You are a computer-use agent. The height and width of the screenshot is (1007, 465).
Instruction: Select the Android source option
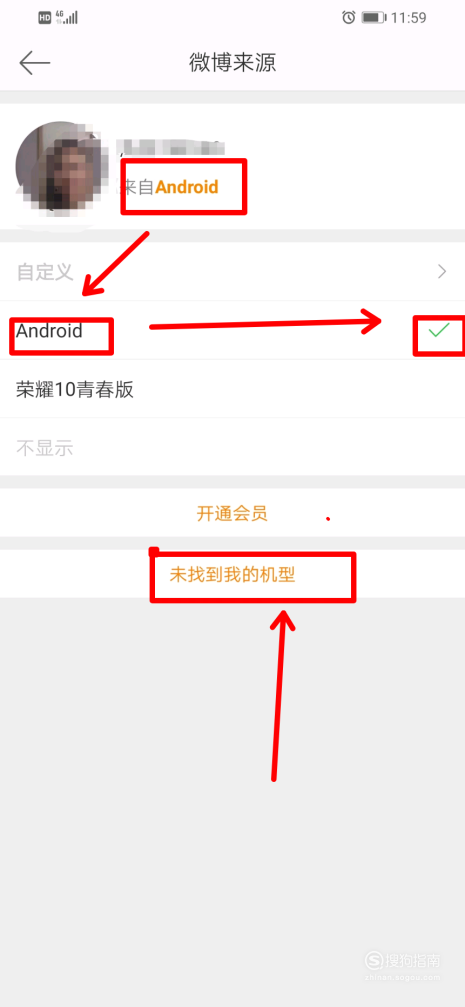tap(232, 331)
